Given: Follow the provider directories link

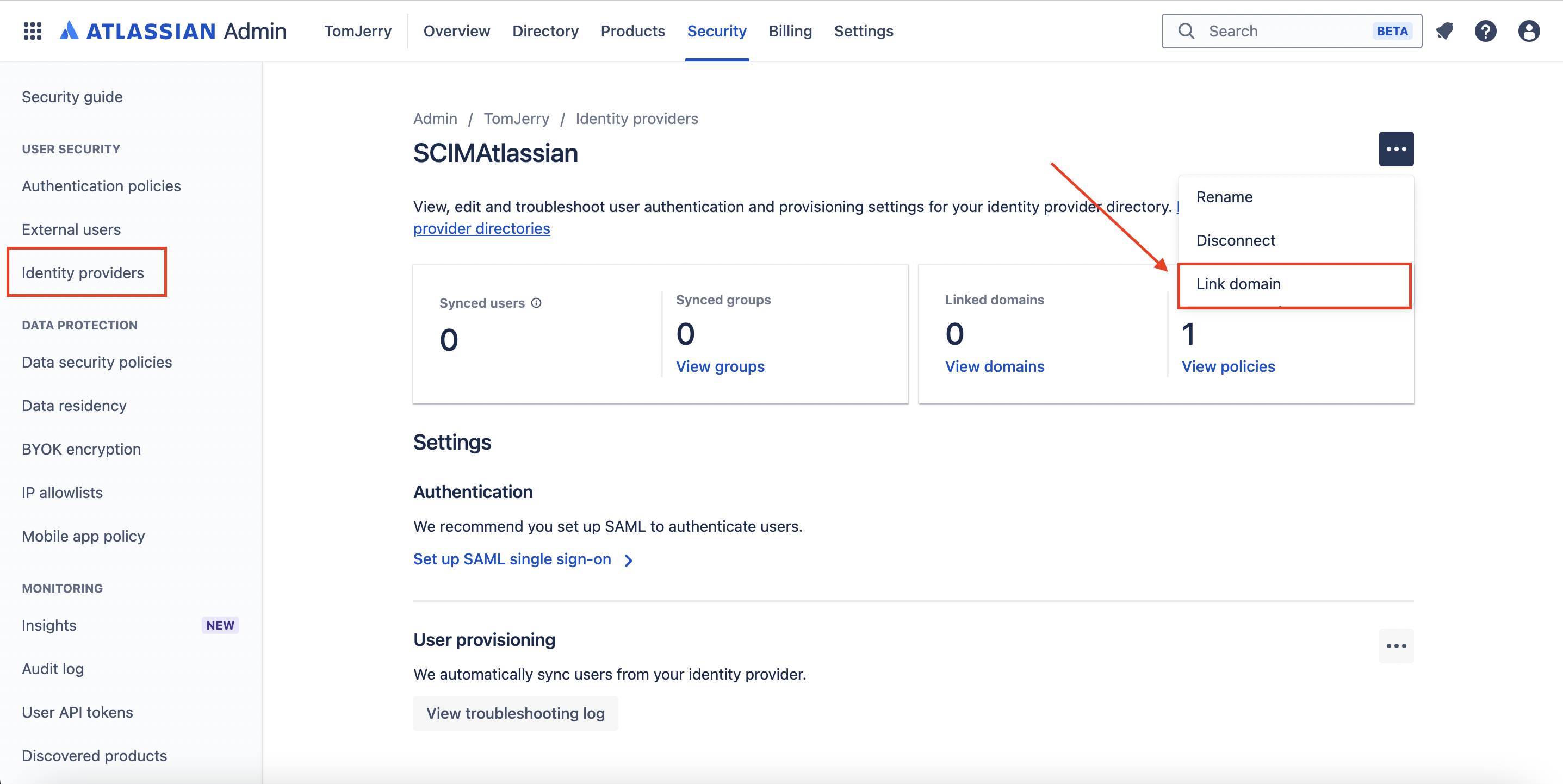Looking at the screenshot, I should [x=481, y=229].
